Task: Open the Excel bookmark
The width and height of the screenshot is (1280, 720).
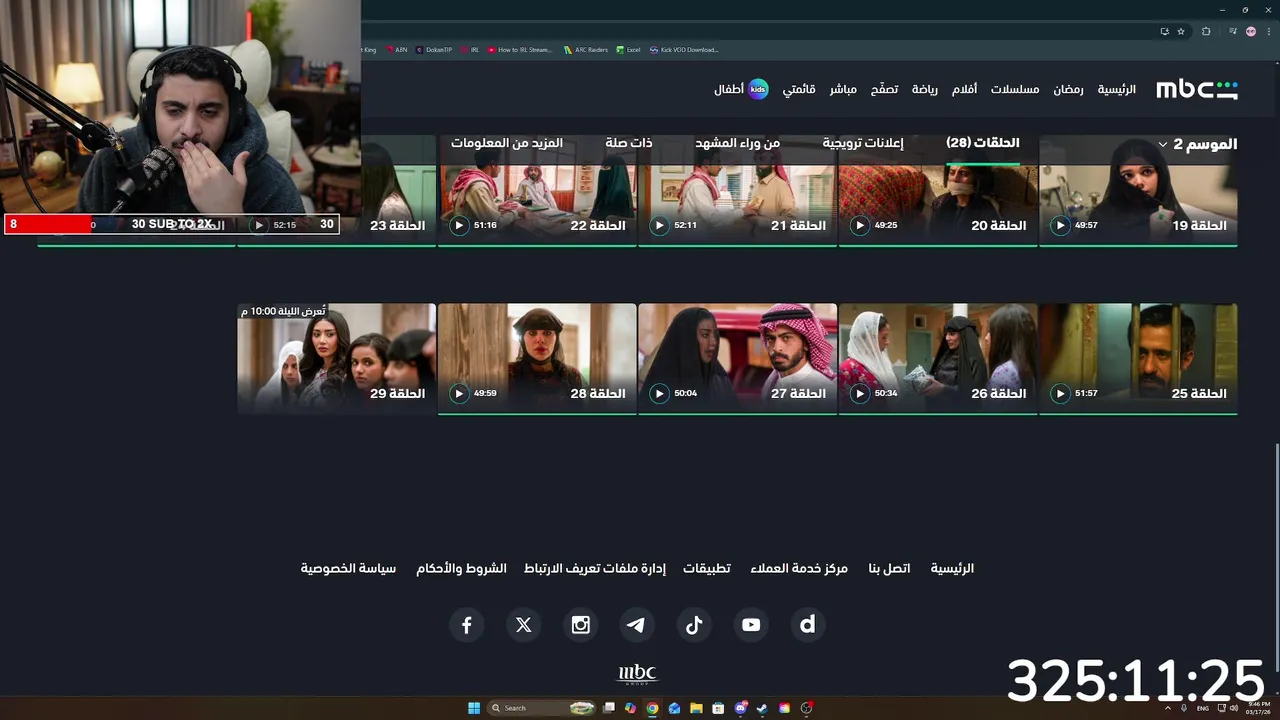Action: pyautogui.click(x=629, y=49)
